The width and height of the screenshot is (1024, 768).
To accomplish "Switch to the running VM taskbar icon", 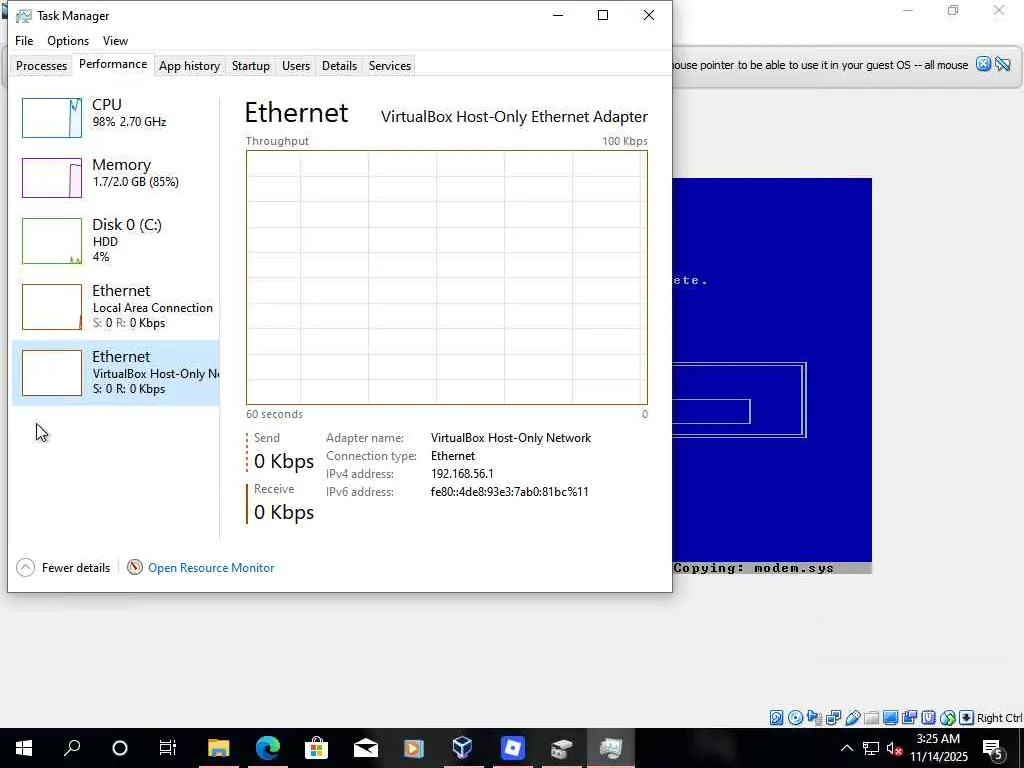I will (562, 748).
